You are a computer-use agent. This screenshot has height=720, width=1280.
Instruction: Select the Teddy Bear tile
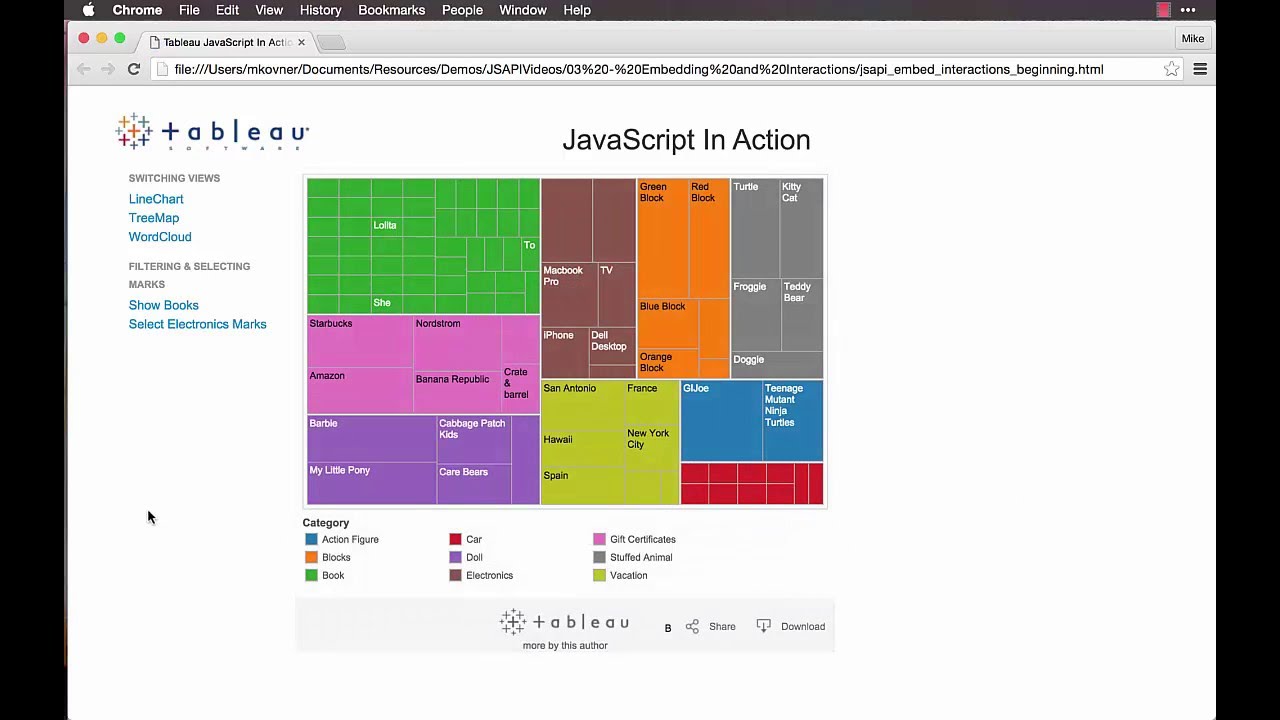(802, 314)
